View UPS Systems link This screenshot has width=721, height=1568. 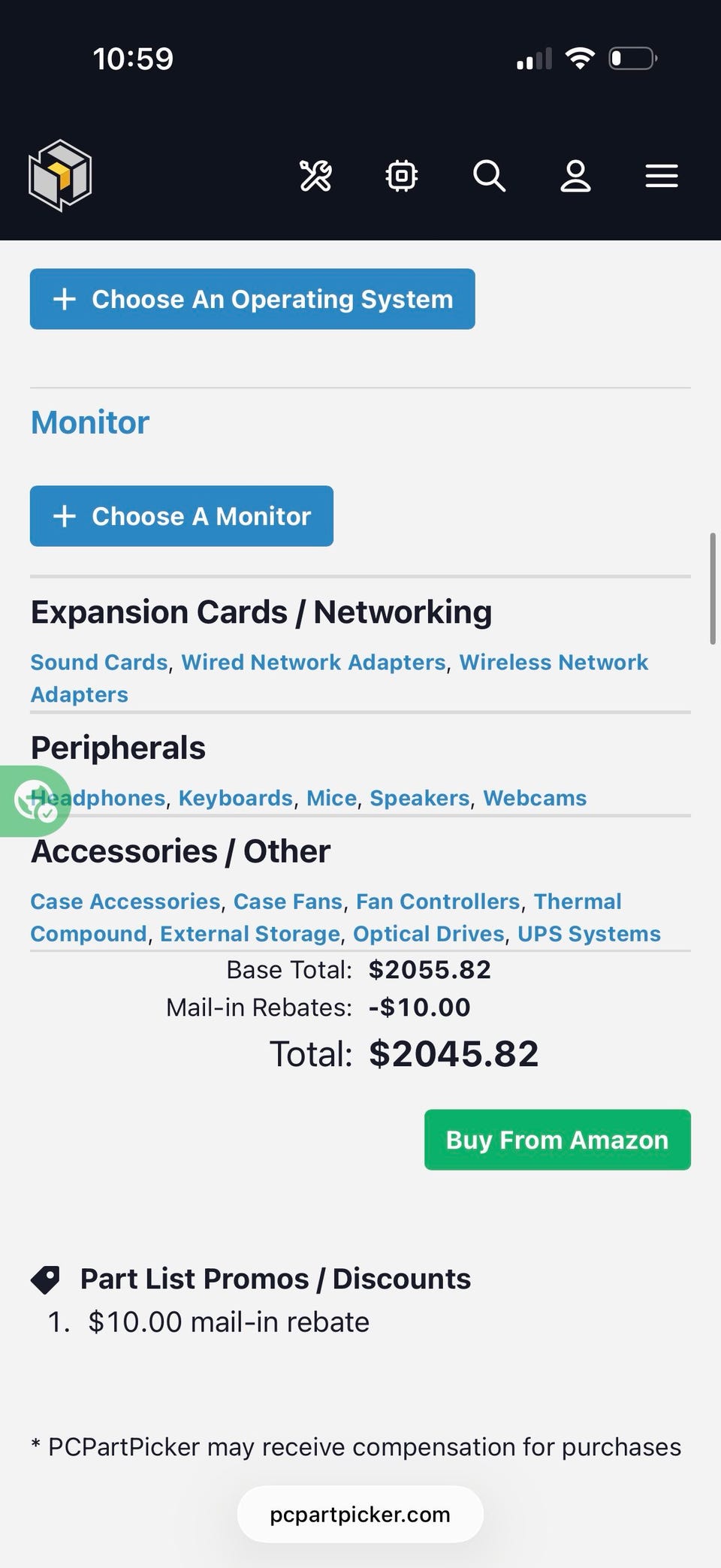[589, 933]
